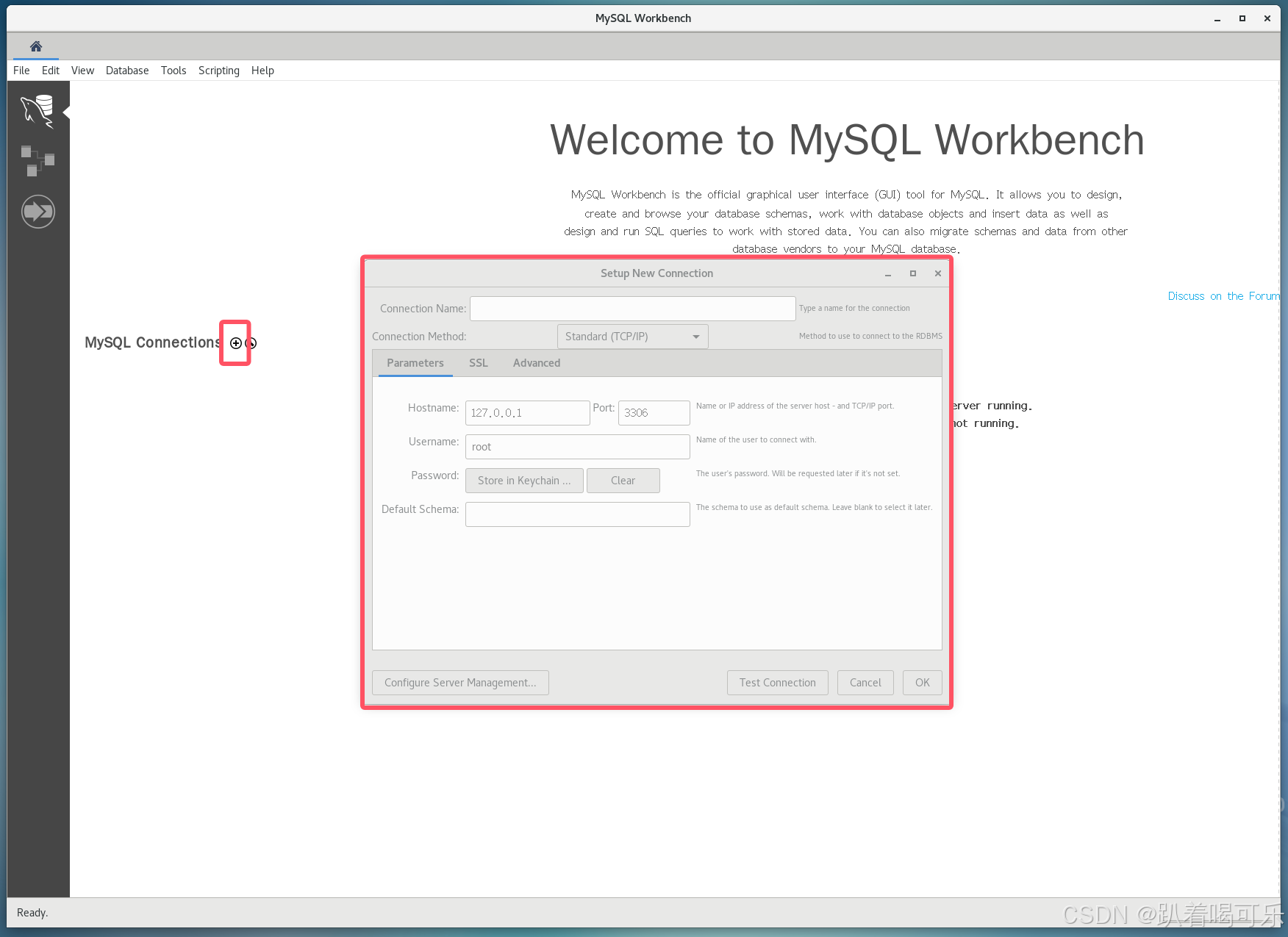
Task: Maximize the MySQL Workbench window
Action: pyautogui.click(x=1242, y=18)
